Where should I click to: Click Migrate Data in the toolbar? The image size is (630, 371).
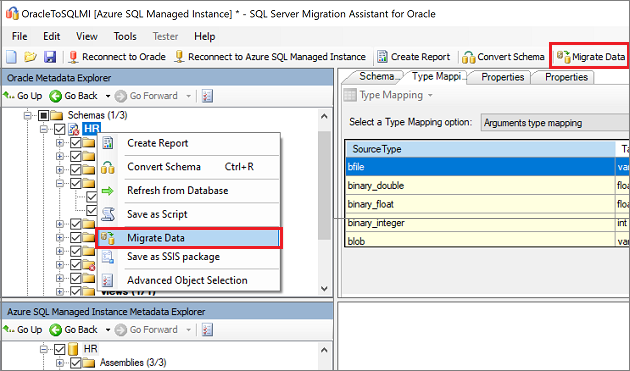pyautogui.click(x=591, y=57)
